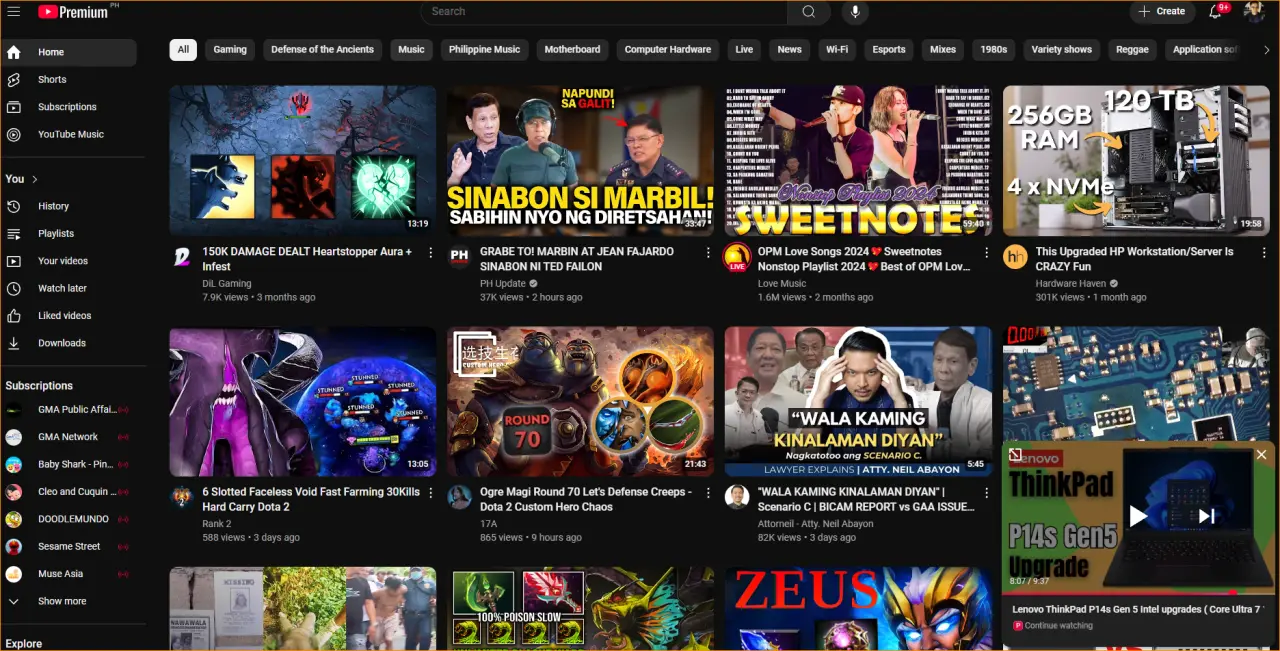Open History in the sidebar
This screenshot has height=651, width=1280.
[69, 206]
